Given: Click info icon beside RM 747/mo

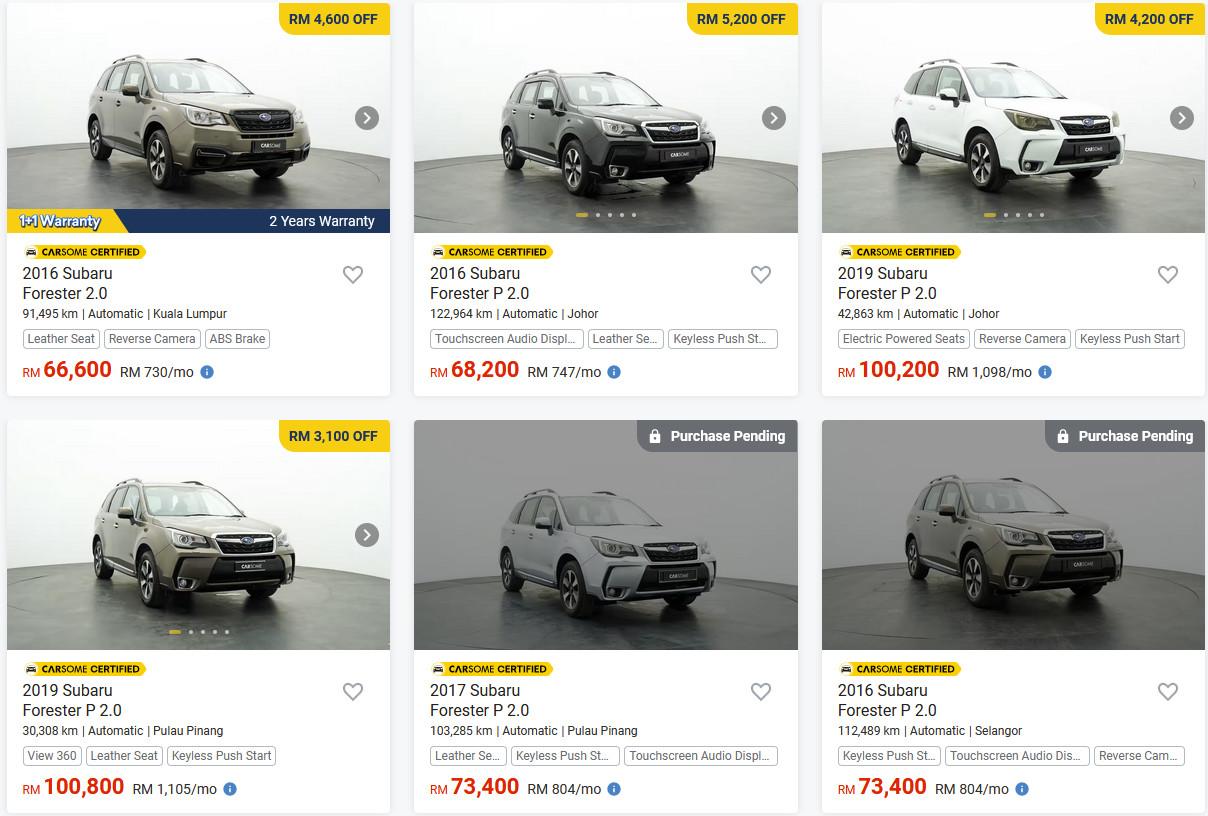Looking at the screenshot, I should click(x=614, y=372).
